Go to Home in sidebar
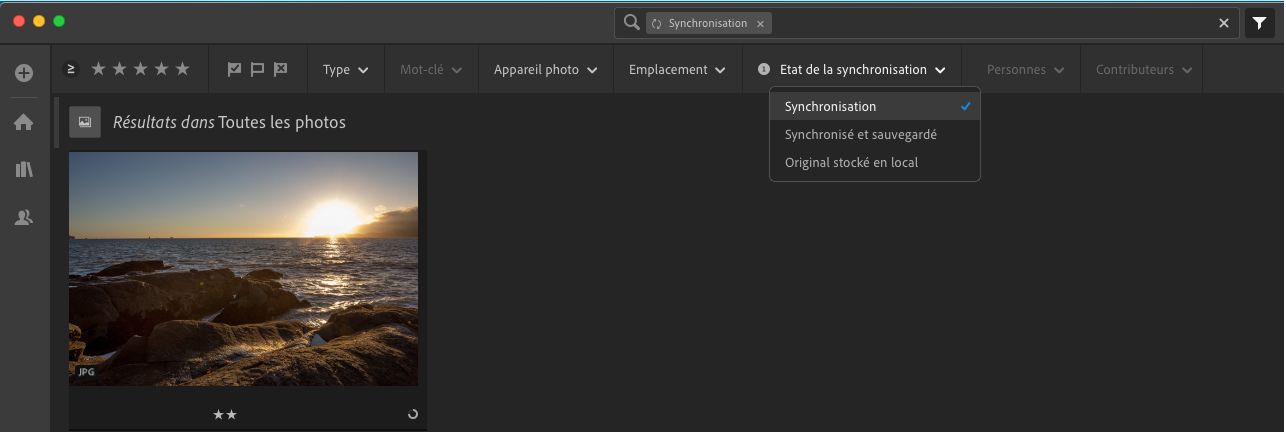1286x432 pixels. pos(24,122)
